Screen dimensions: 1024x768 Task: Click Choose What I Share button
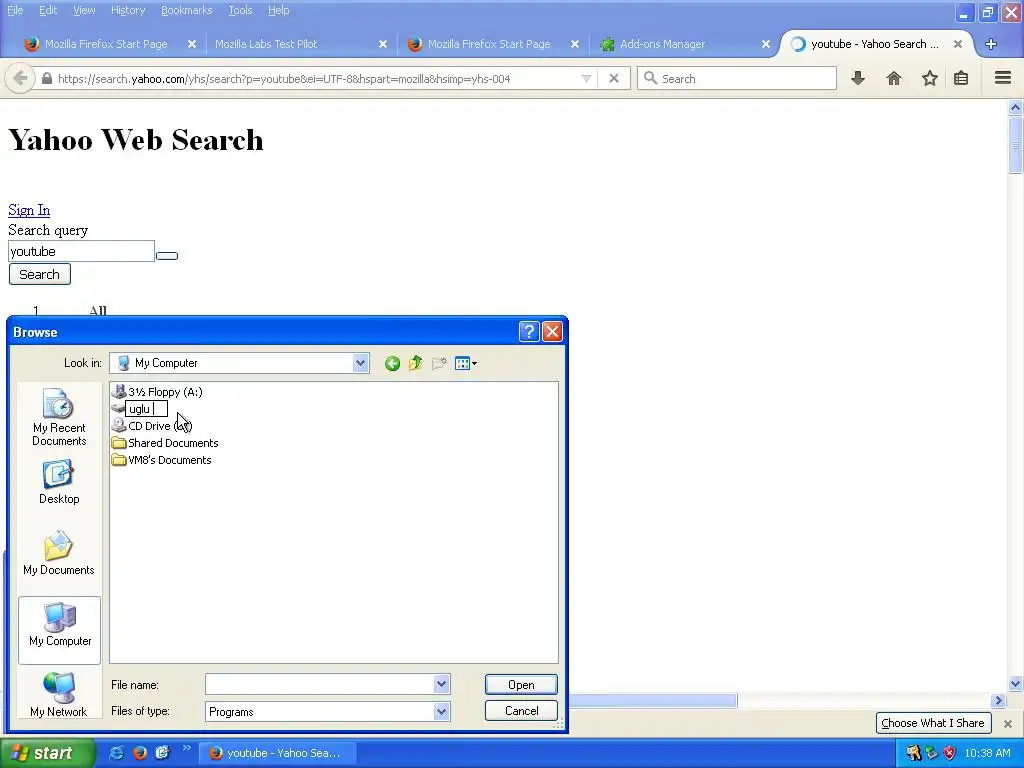click(933, 723)
